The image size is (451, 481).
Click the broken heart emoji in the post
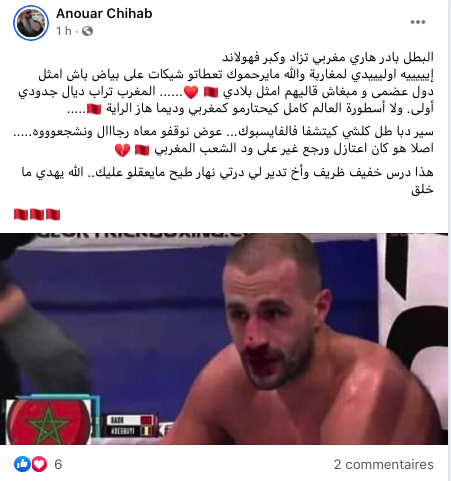tap(122, 150)
